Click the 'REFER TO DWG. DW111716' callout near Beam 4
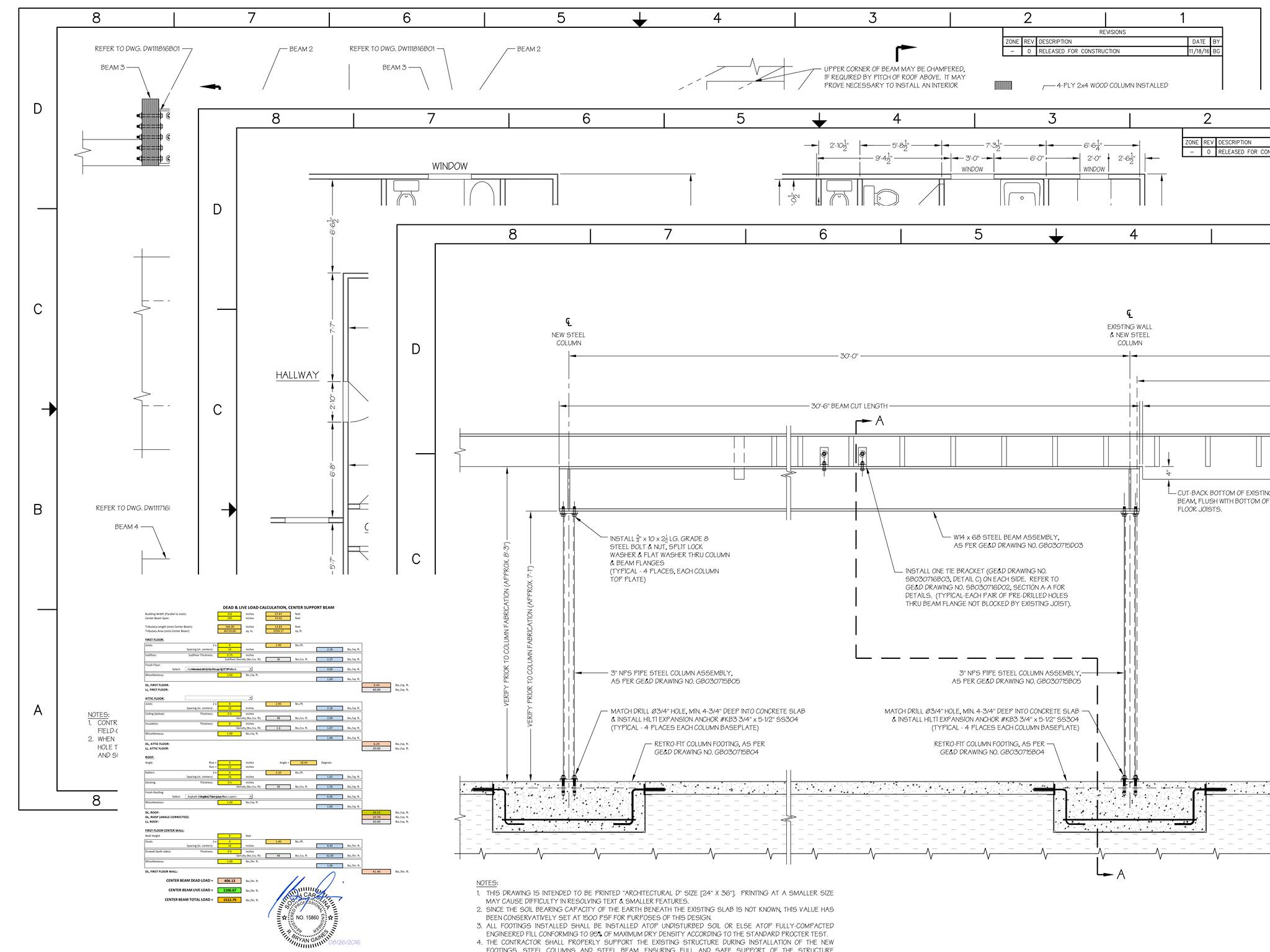 (133, 508)
